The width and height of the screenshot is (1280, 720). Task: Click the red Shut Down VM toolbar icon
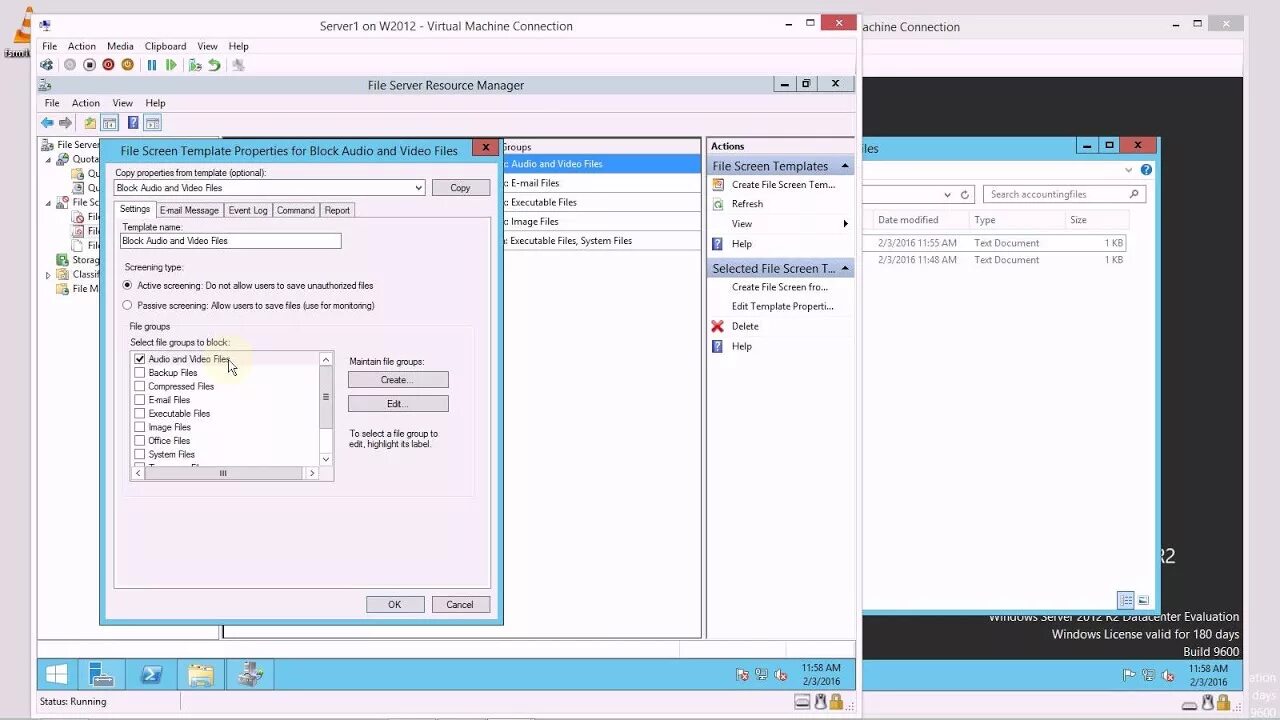[108, 65]
